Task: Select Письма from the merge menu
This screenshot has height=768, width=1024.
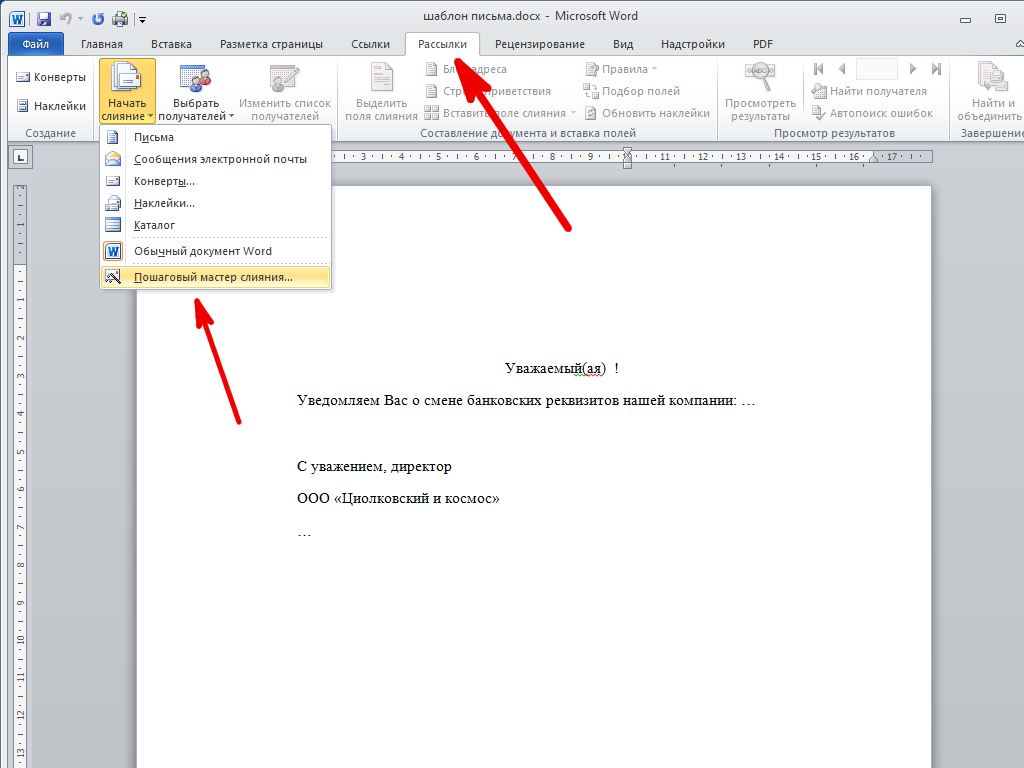Action: [216, 137]
